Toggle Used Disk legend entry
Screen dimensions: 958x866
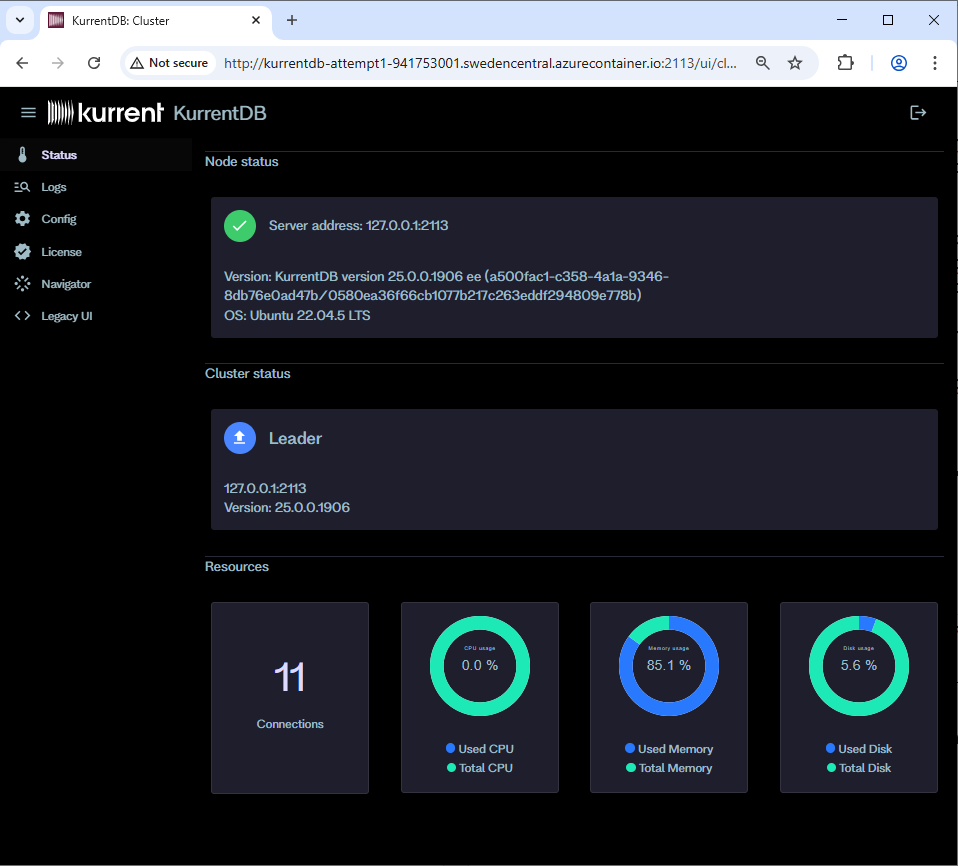tap(858, 749)
